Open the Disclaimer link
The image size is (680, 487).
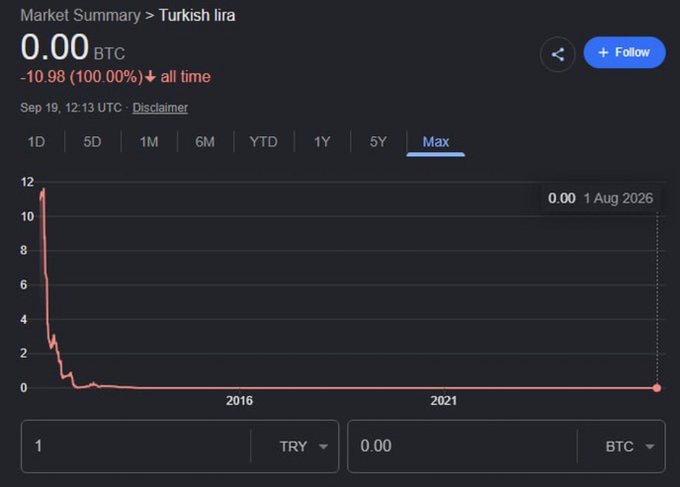tap(160, 108)
